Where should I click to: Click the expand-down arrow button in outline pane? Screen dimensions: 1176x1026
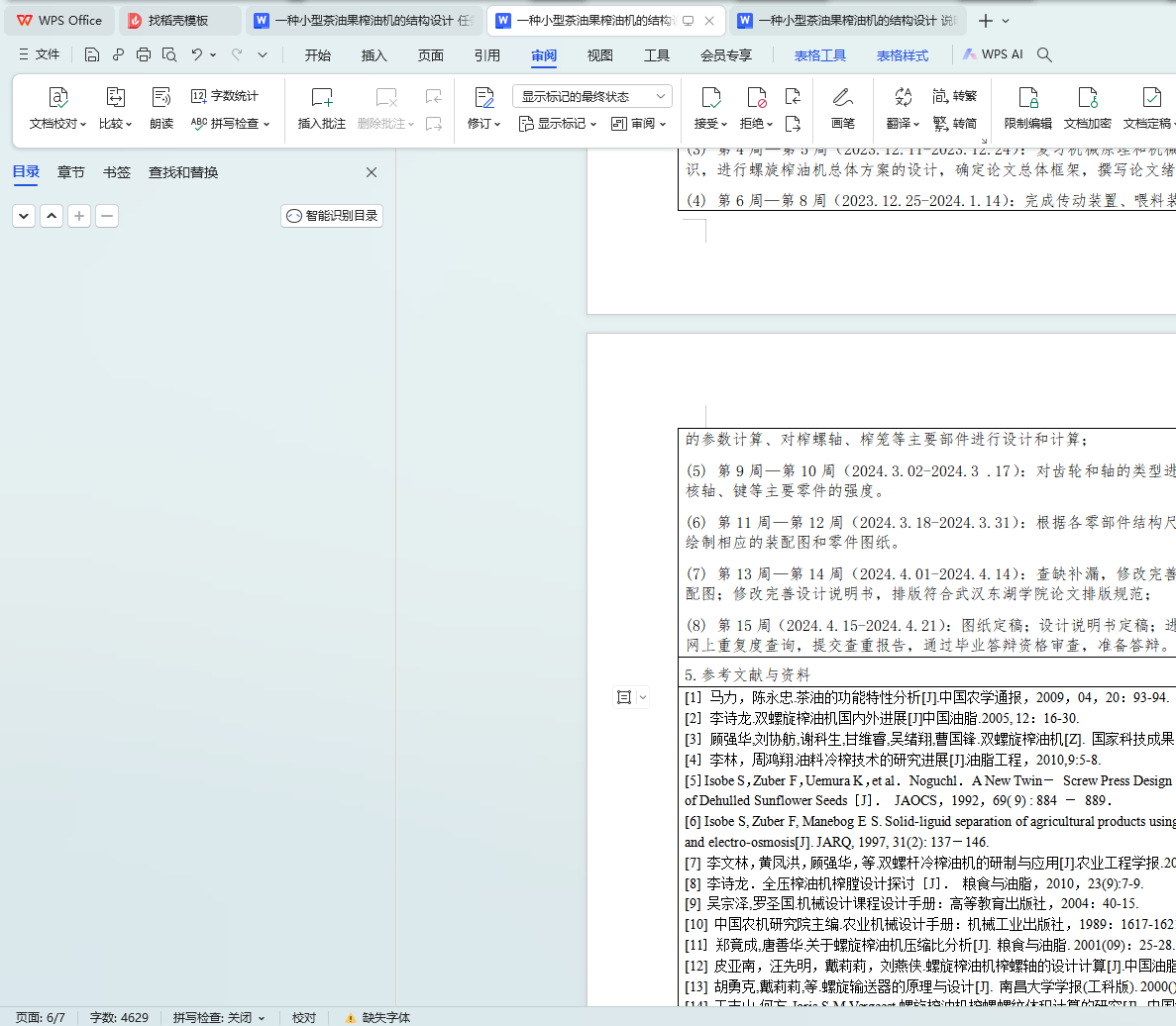(24, 216)
